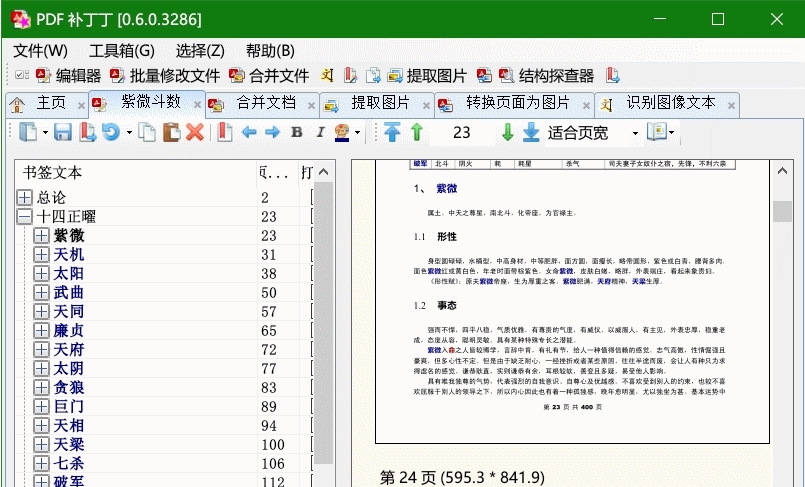The height and width of the screenshot is (487, 805).
Task: Select the 太阳 bookmark row
Action: pos(68,274)
